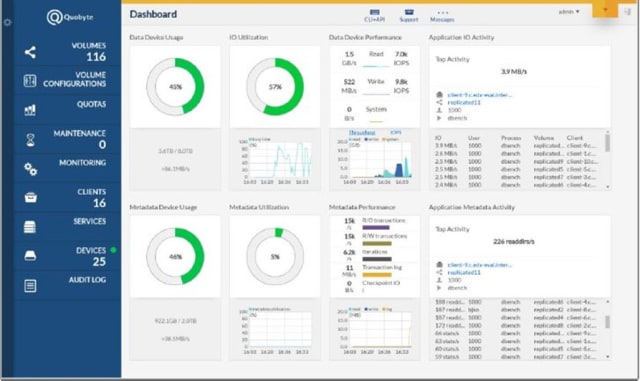The height and width of the screenshot is (381, 640).
Task: Click the Volume Configurations sliders icon
Action: pyautogui.click(x=30, y=81)
